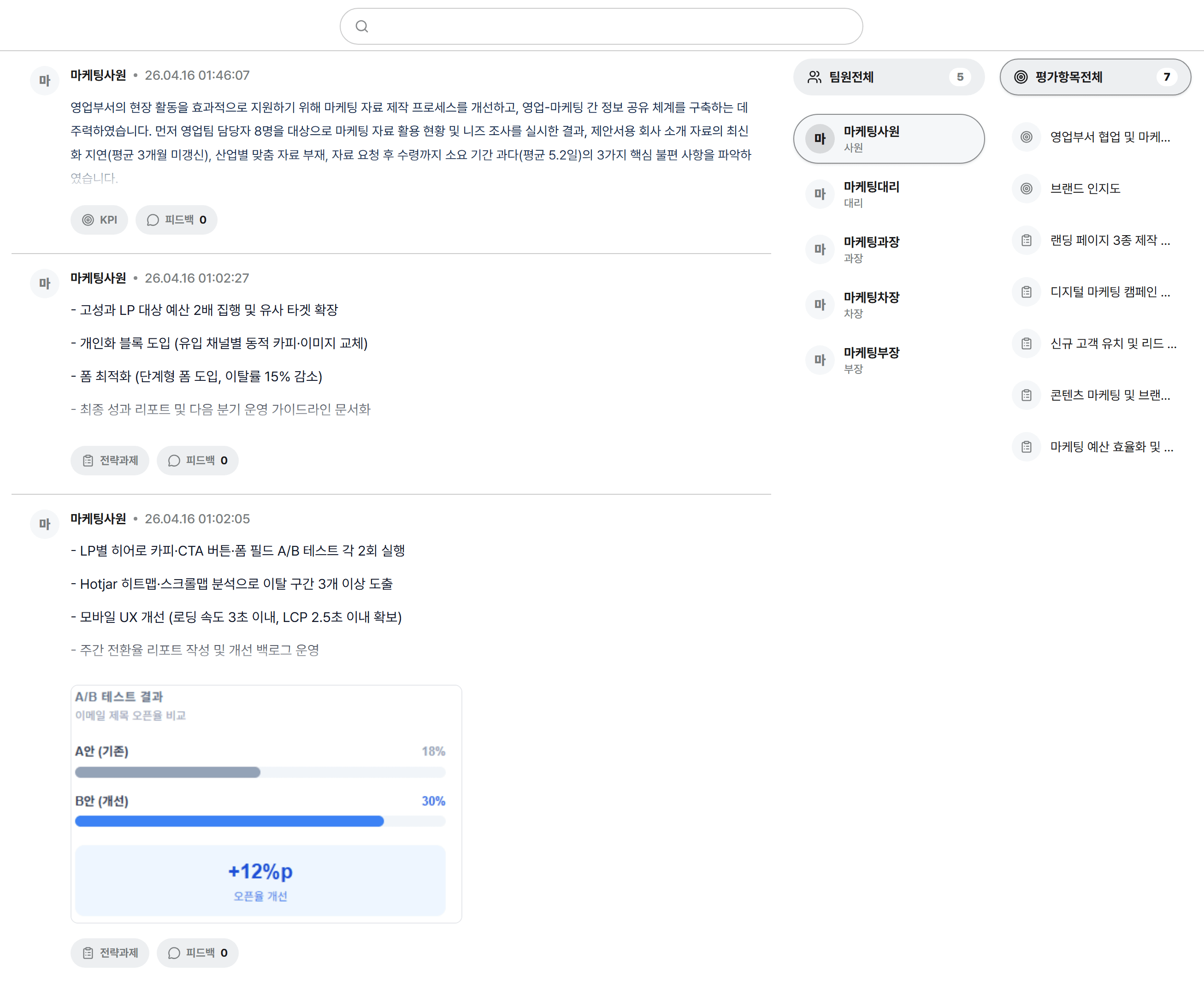
Task: Click the 마케팅대리 avatar icon
Action: 820,194
